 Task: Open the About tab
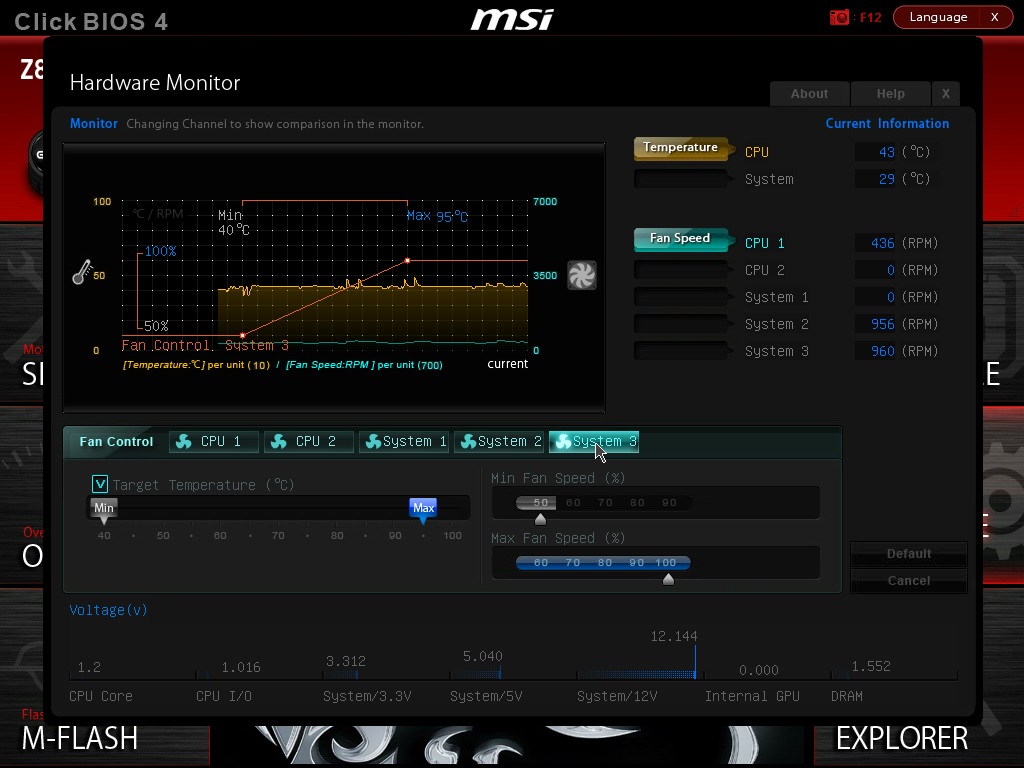(810, 93)
